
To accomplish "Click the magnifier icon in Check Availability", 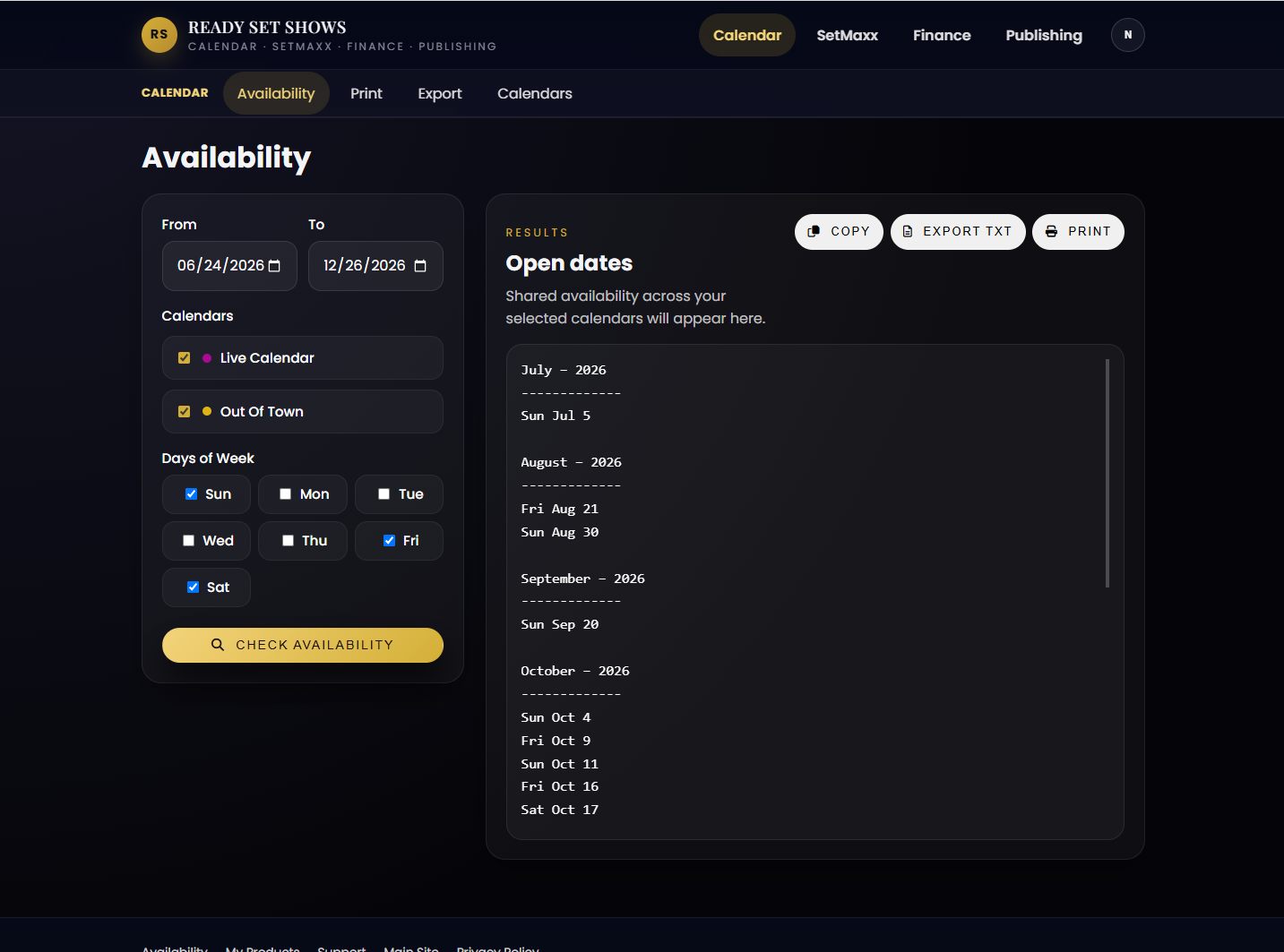I will (218, 645).
